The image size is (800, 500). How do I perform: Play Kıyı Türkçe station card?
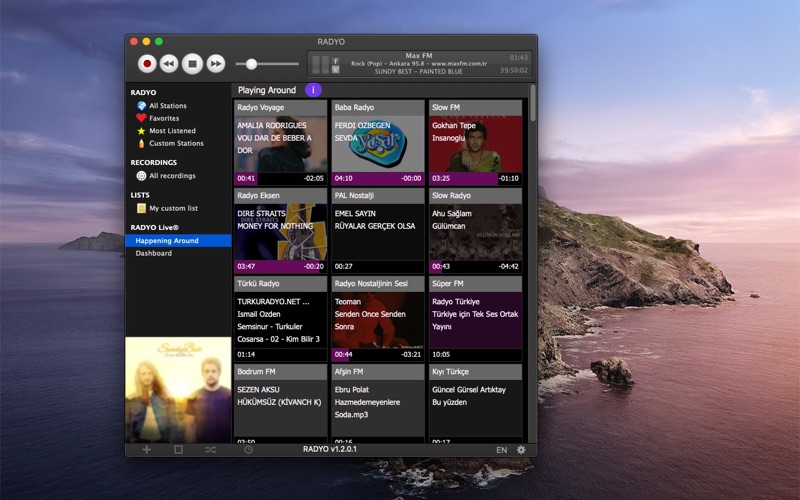(x=476, y=403)
